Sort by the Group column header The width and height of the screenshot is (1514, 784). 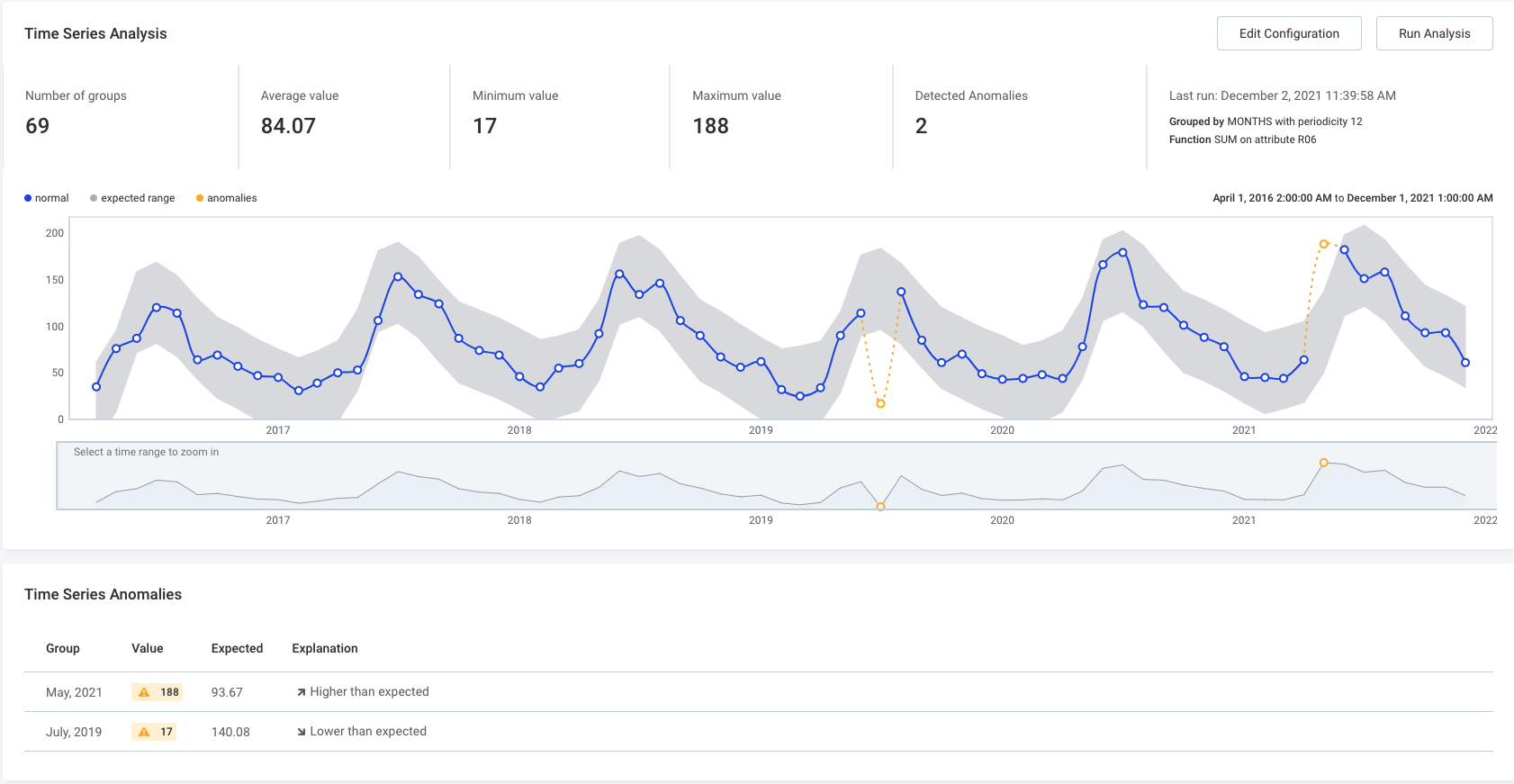(x=63, y=648)
